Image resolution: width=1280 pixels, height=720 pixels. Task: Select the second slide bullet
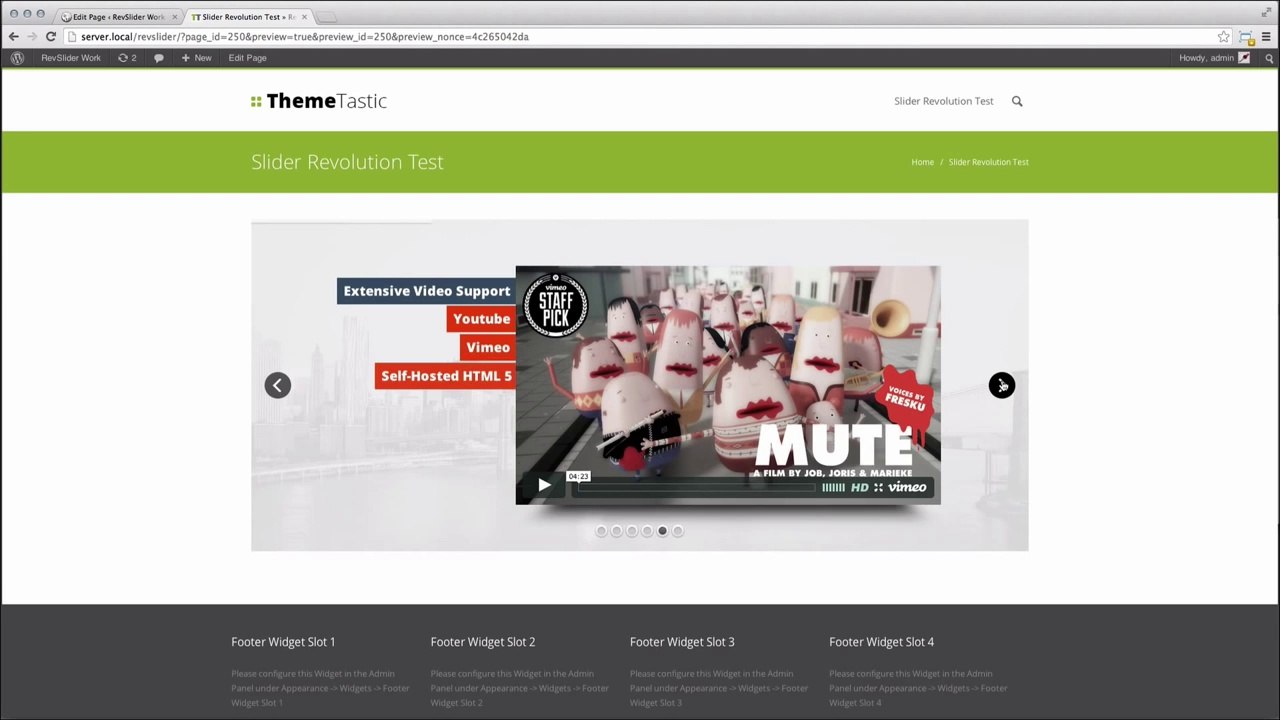point(616,531)
